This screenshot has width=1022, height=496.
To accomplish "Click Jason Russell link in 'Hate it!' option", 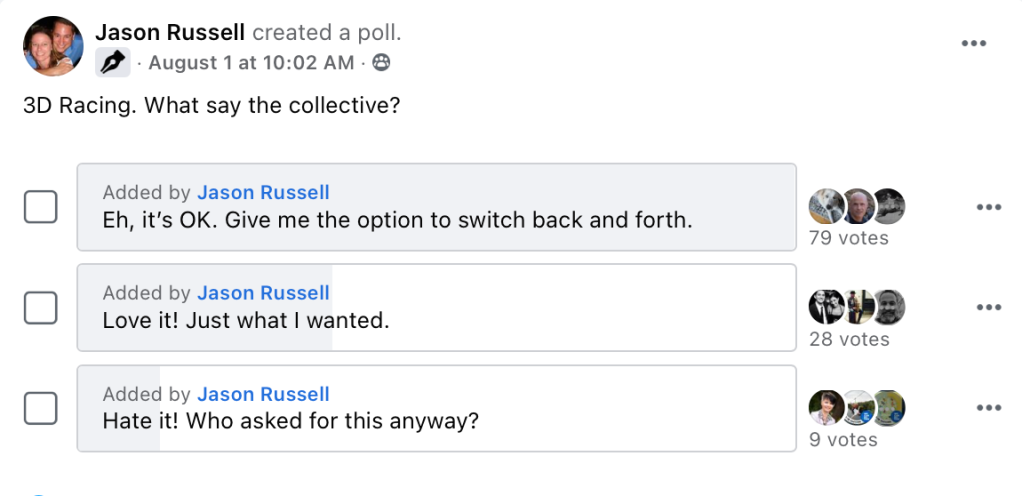I will [x=263, y=394].
